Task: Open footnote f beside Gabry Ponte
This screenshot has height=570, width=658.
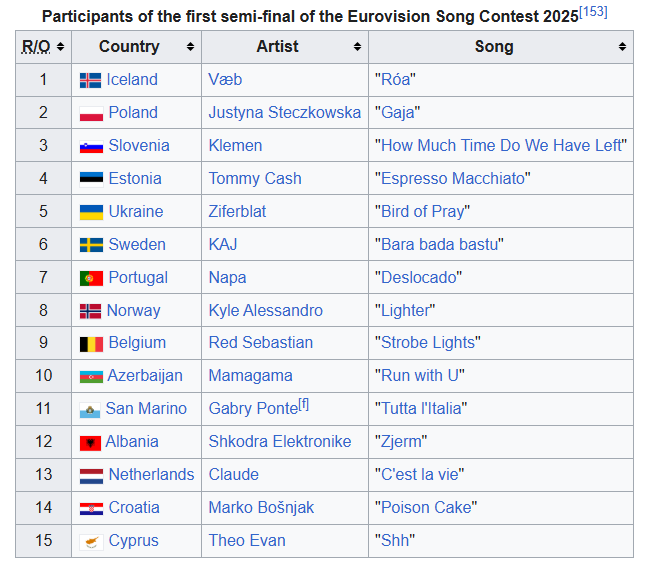Action: [x=303, y=405]
